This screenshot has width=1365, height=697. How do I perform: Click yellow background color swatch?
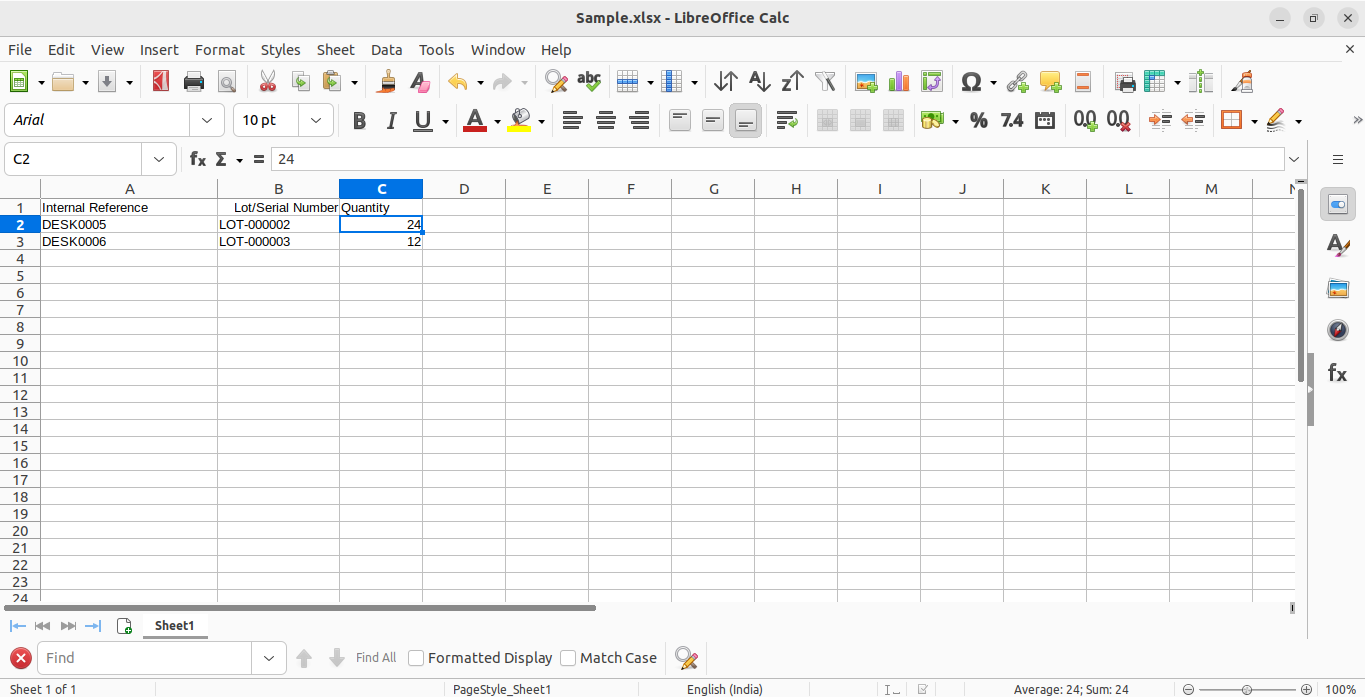pyautogui.click(x=519, y=120)
